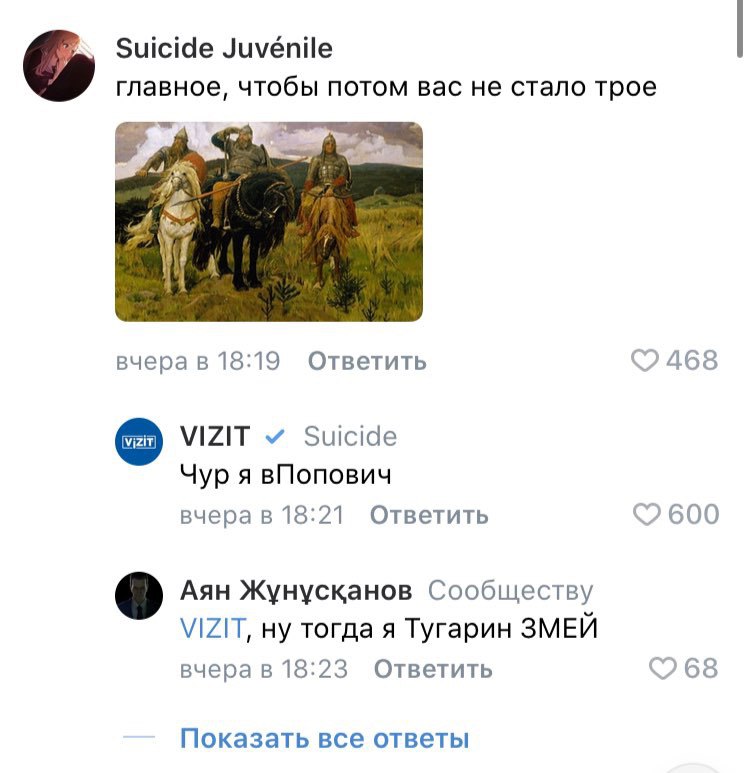The height and width of the screenshot is (773, 748).
Task: Open Suicide Juvénile's profile name link
Action: click(x=224, y=48)
